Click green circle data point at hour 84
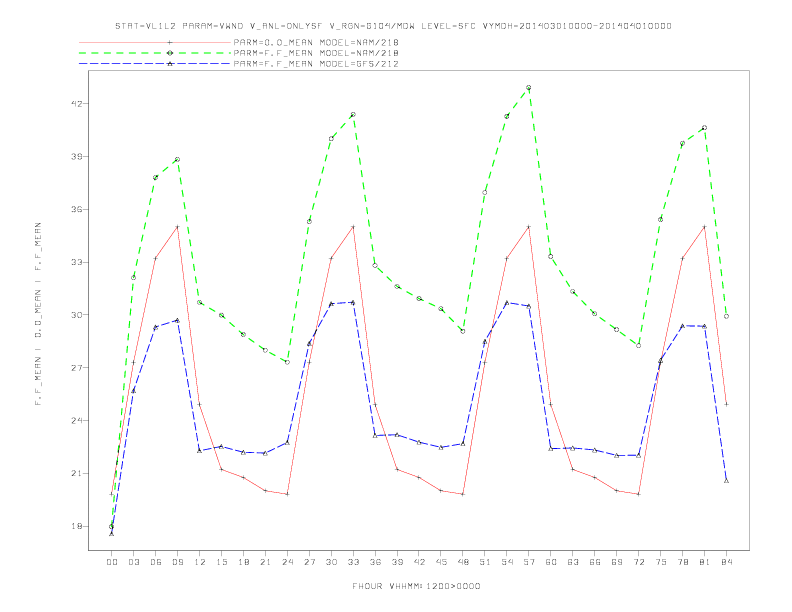 [726, 316]
